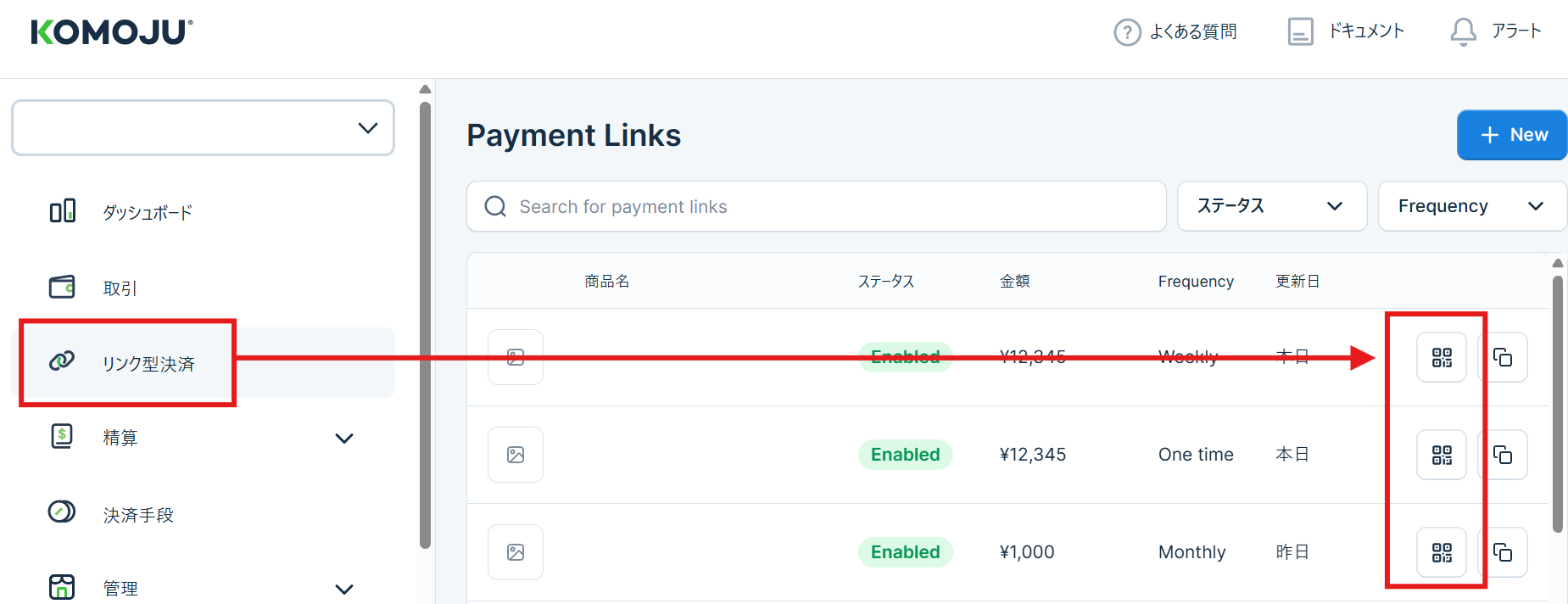
Task: Click the payment links search field
Action: (816, 206)
